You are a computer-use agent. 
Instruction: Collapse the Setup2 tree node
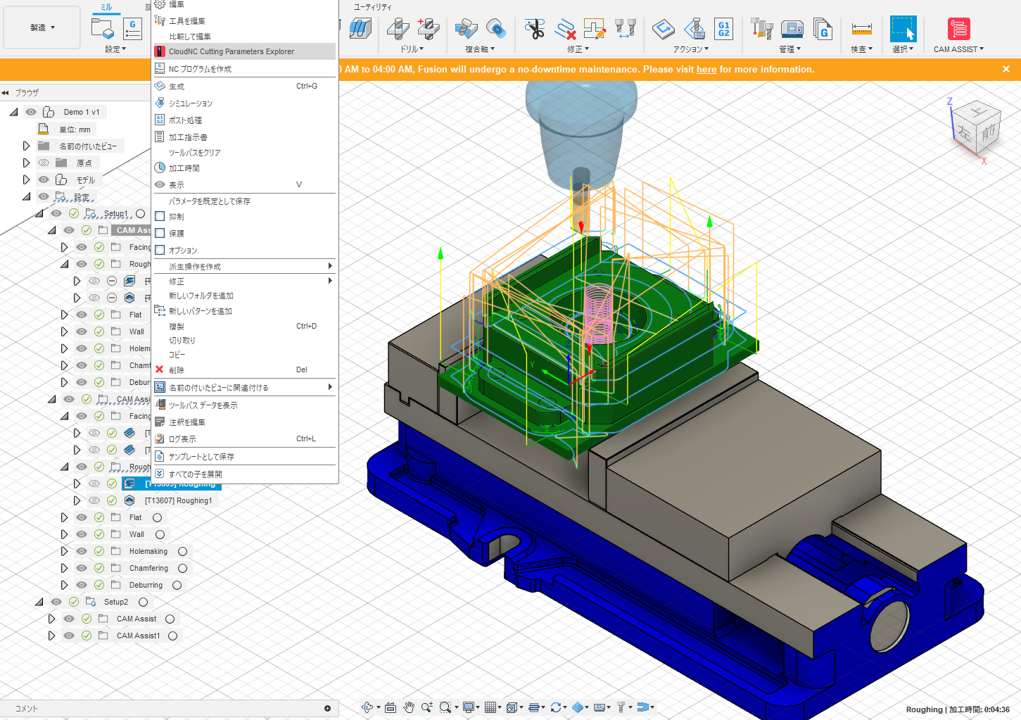click(x=39, y=602)
